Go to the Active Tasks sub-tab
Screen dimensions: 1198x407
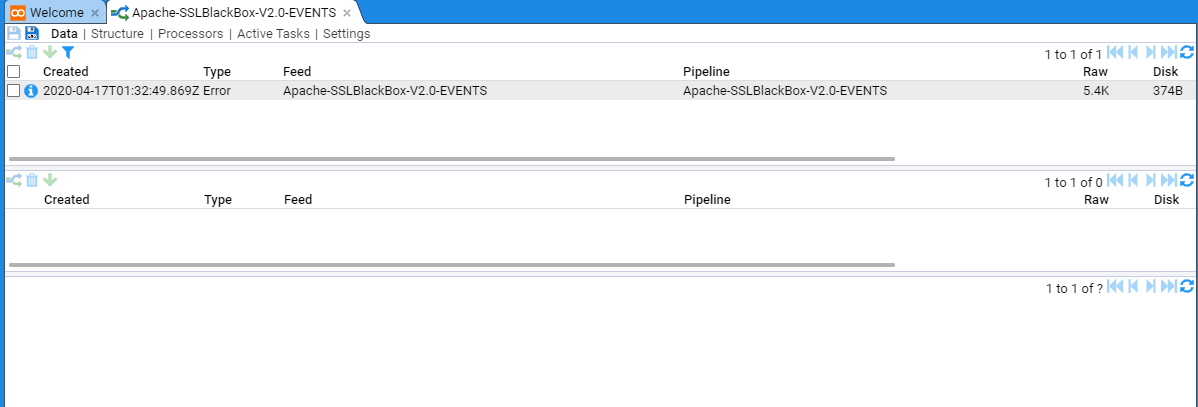point(273,34)
